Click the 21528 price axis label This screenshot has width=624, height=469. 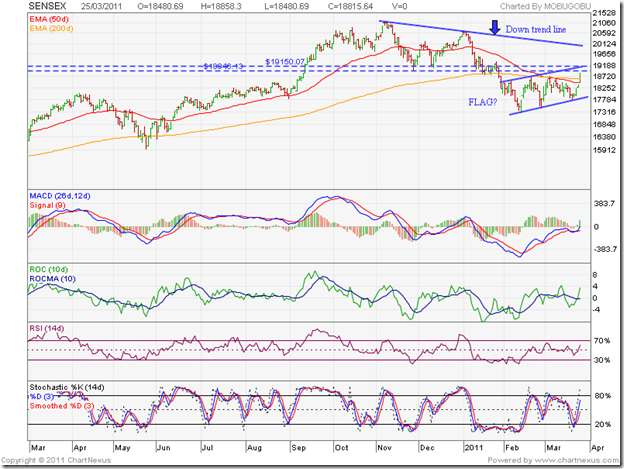point(604,13)
